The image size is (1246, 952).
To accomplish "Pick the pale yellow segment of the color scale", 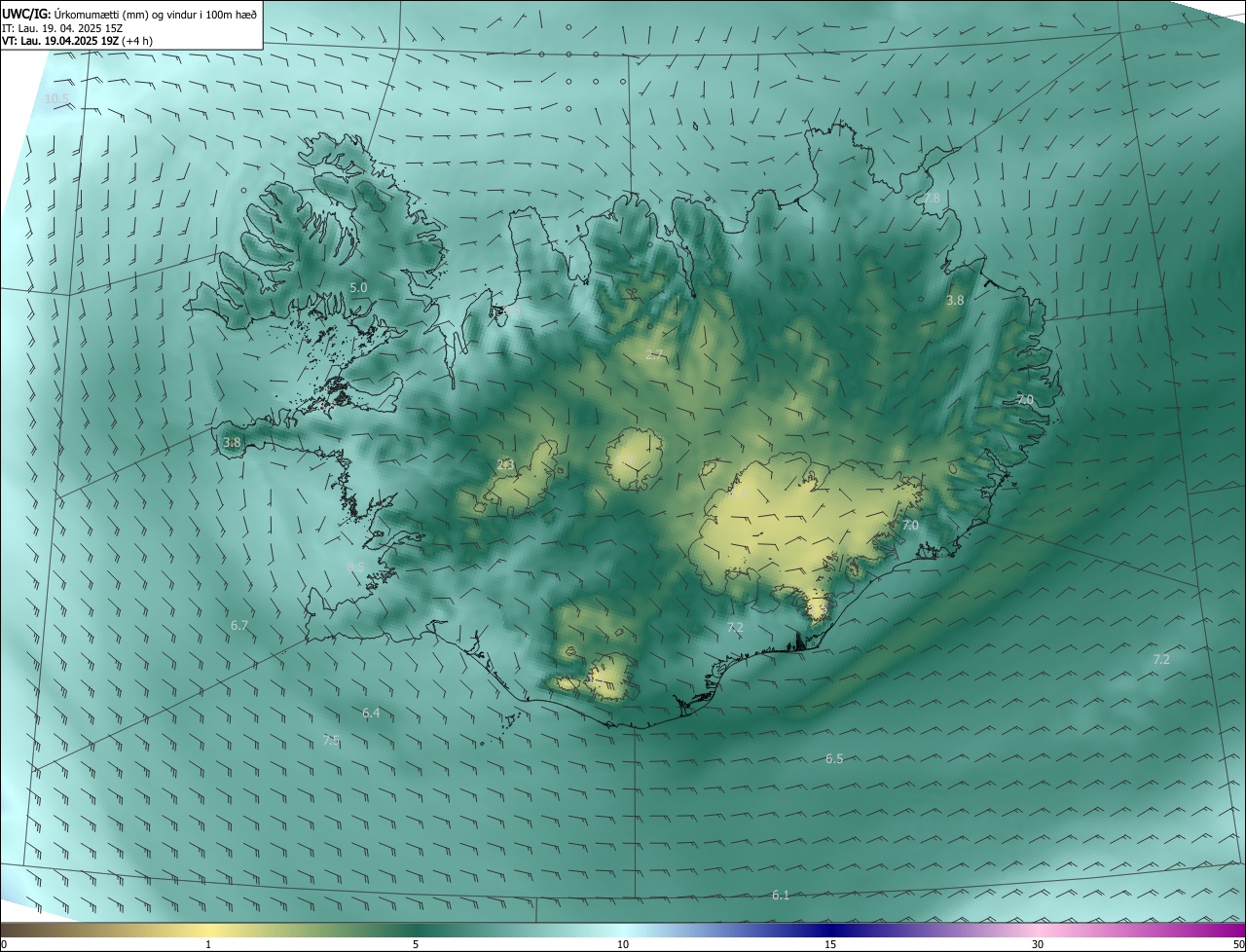I will (208, 931).
